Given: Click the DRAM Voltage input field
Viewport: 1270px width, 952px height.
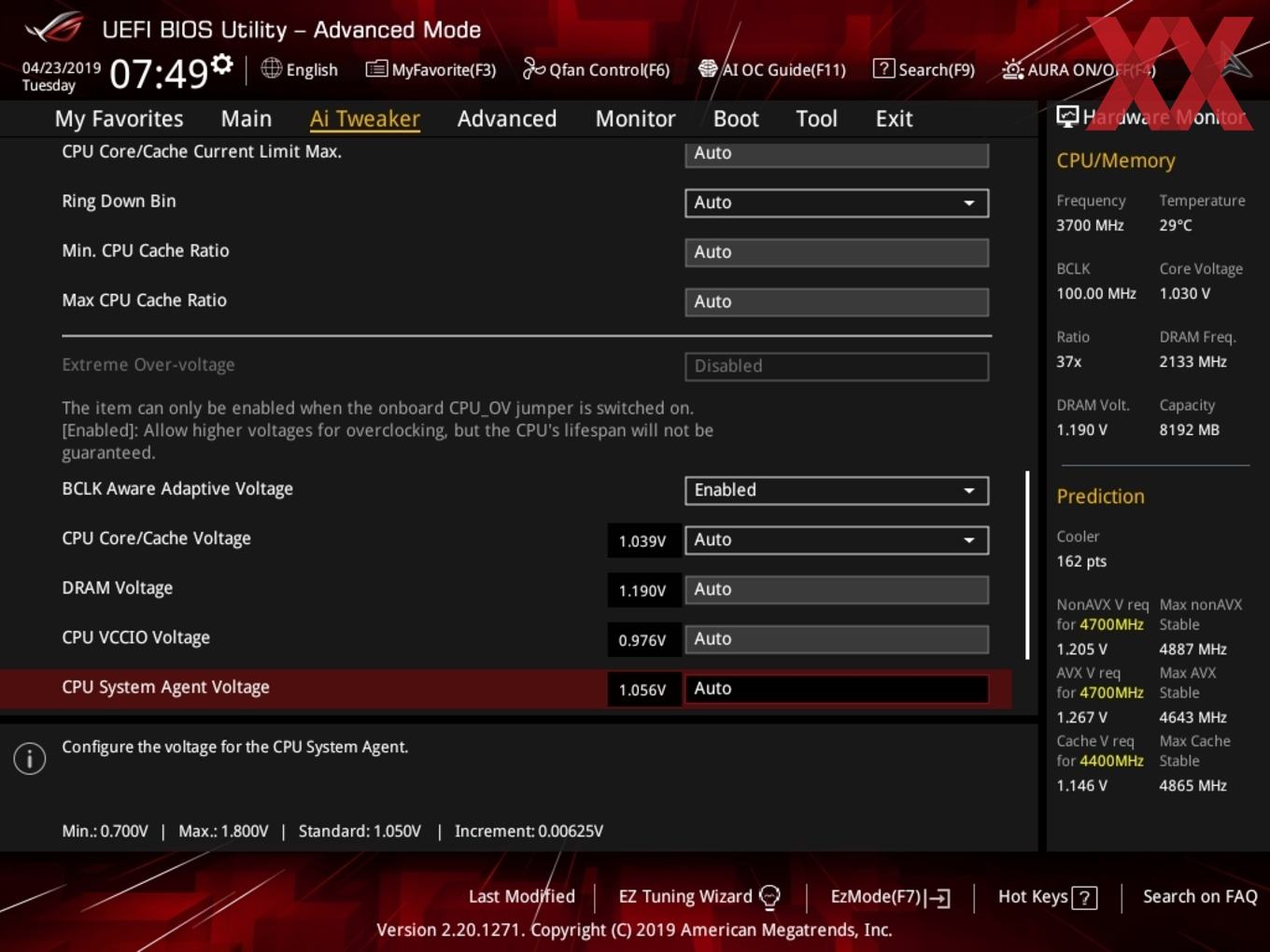Looking at the screenshot, I should click(x=837, y=589).
